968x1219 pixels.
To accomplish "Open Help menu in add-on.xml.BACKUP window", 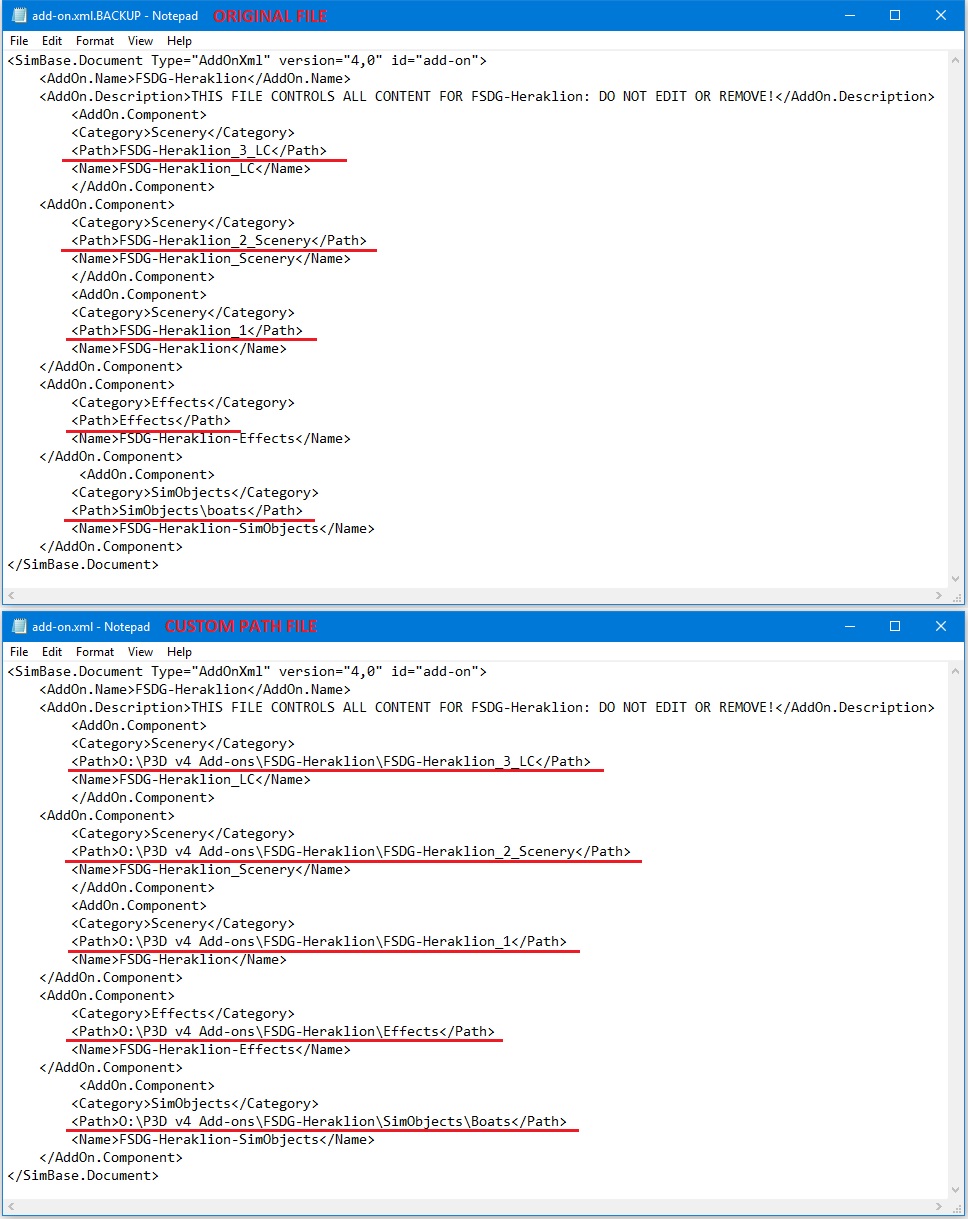I will point(179,41).
